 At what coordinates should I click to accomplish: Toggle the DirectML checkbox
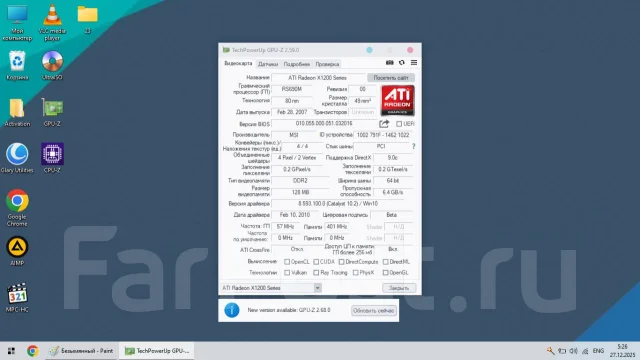(385, 262)
